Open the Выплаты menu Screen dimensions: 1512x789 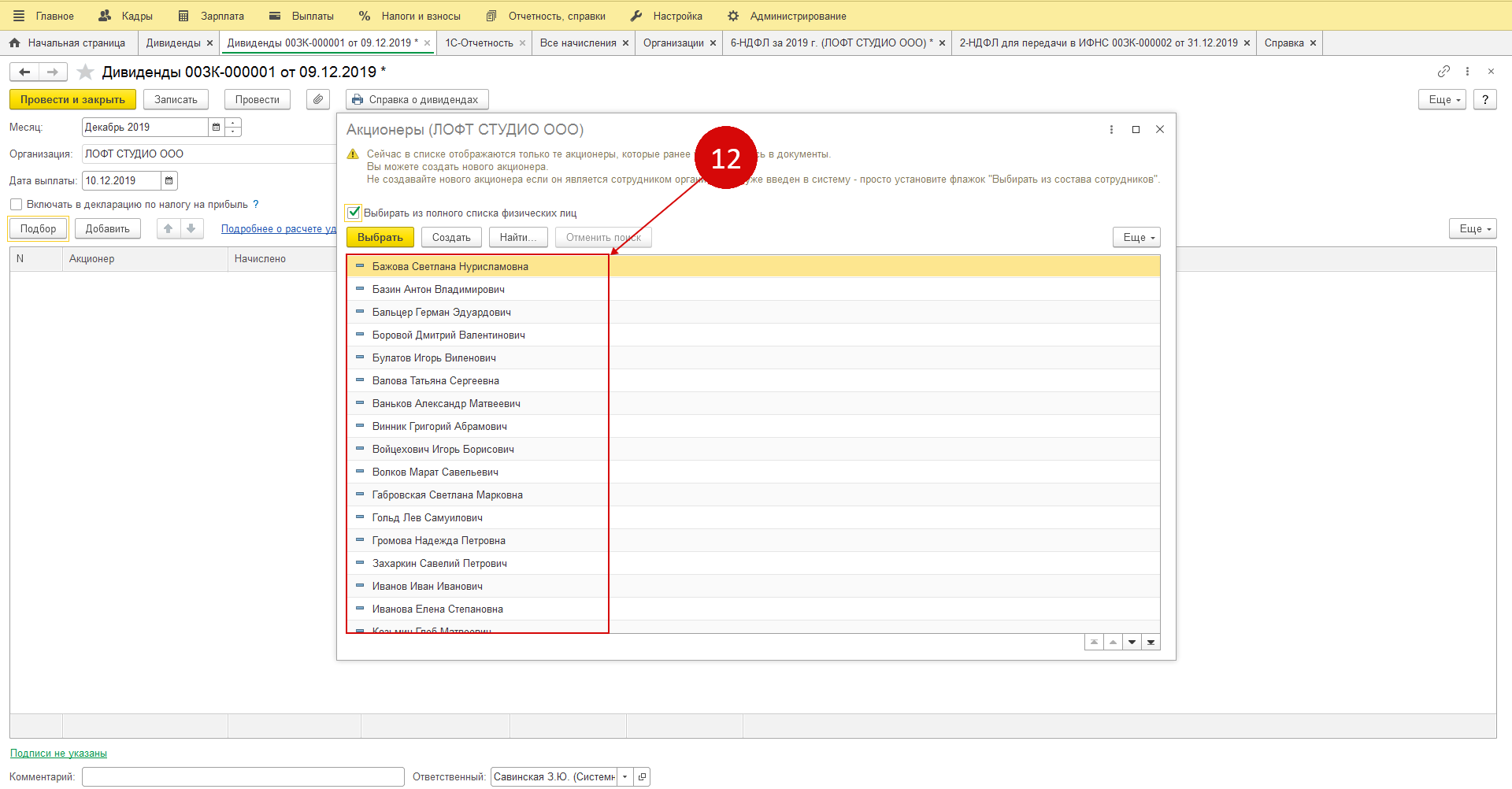302,16
